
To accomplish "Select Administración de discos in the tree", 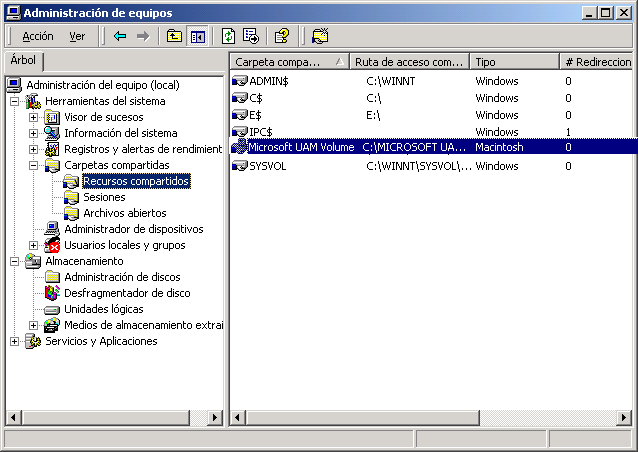I will tap(122, 277).
